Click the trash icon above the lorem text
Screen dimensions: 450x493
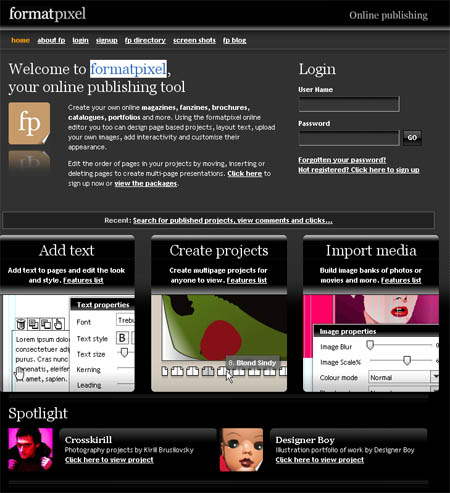point(21,324)
